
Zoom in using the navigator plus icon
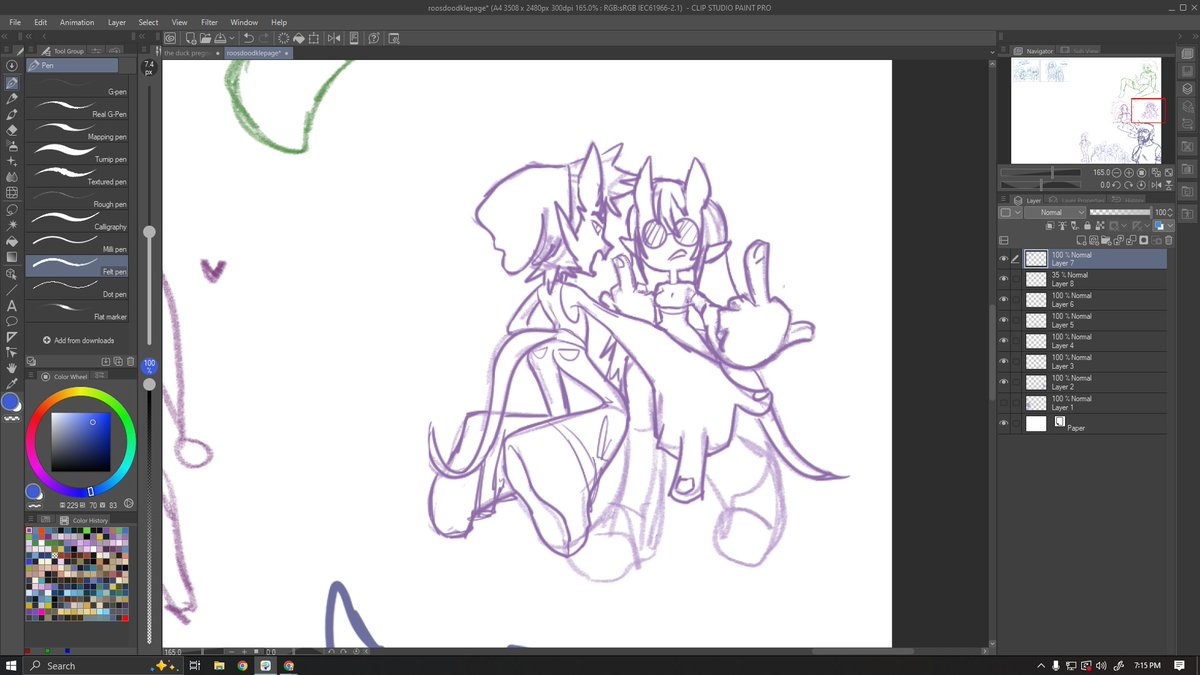click(x=1129, y=172)
